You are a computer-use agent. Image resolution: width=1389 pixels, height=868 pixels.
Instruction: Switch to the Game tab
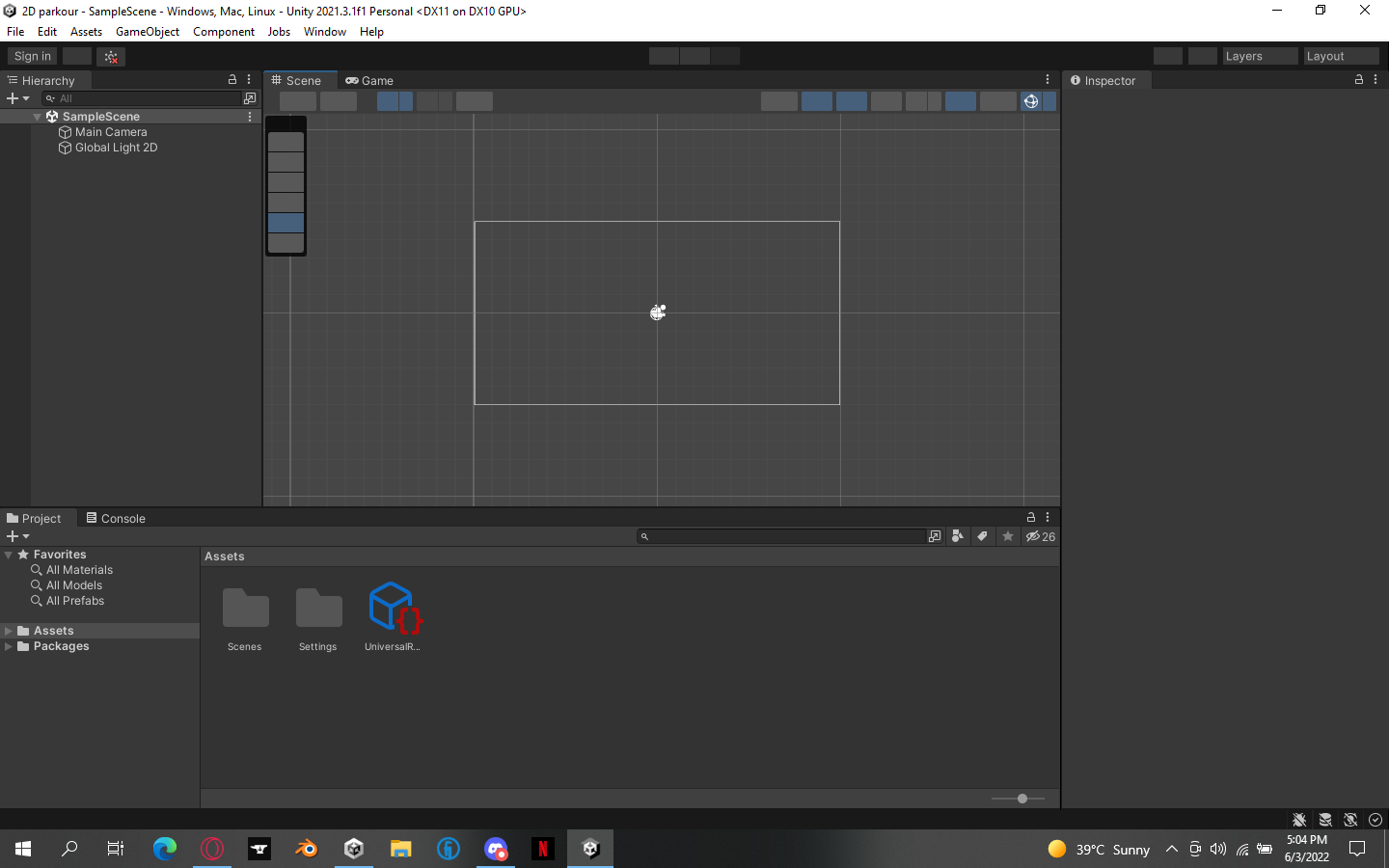pyautogui.click(x=369, y=81)
